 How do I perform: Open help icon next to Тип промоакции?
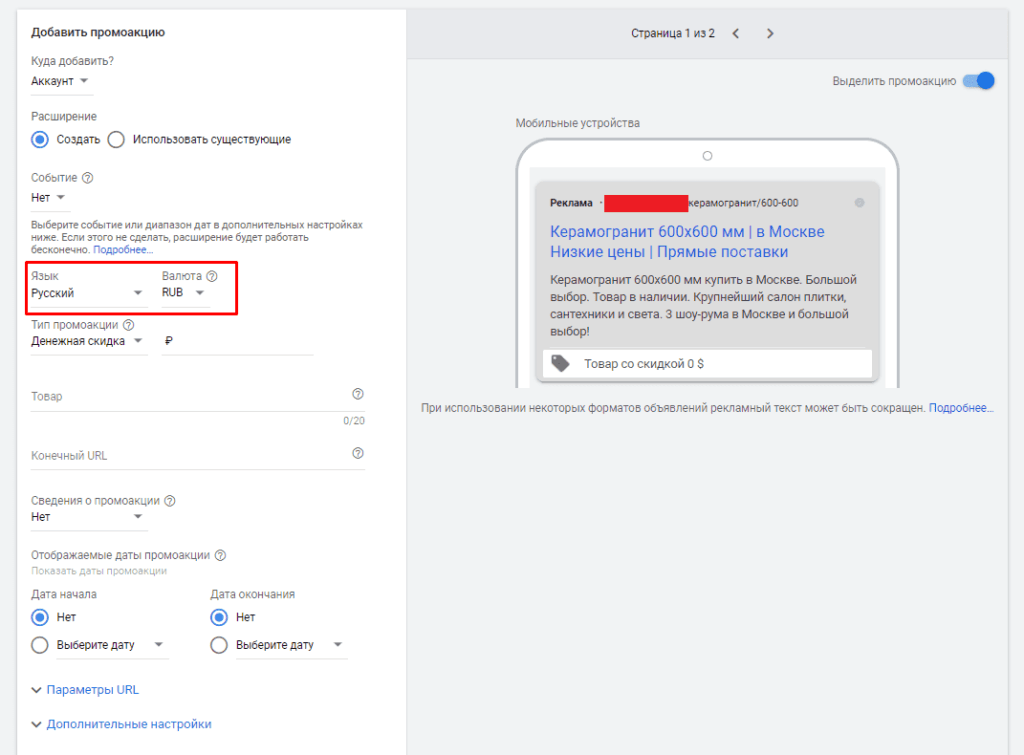point(129,325)
